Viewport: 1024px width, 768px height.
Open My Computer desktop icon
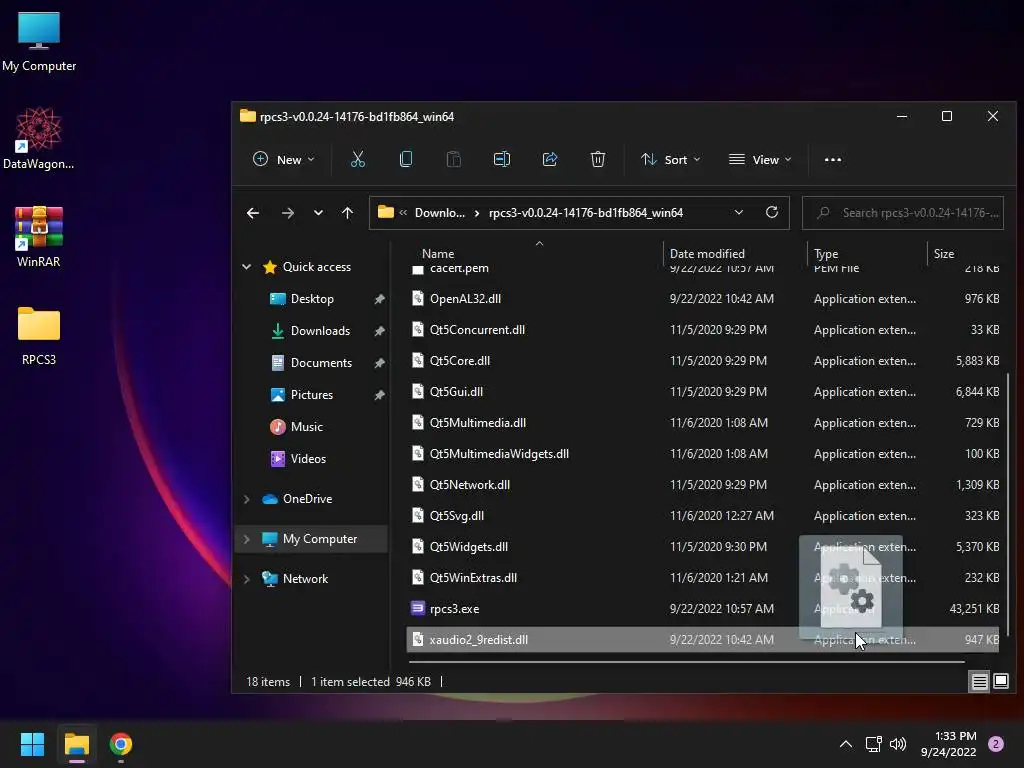coord(39,42)
